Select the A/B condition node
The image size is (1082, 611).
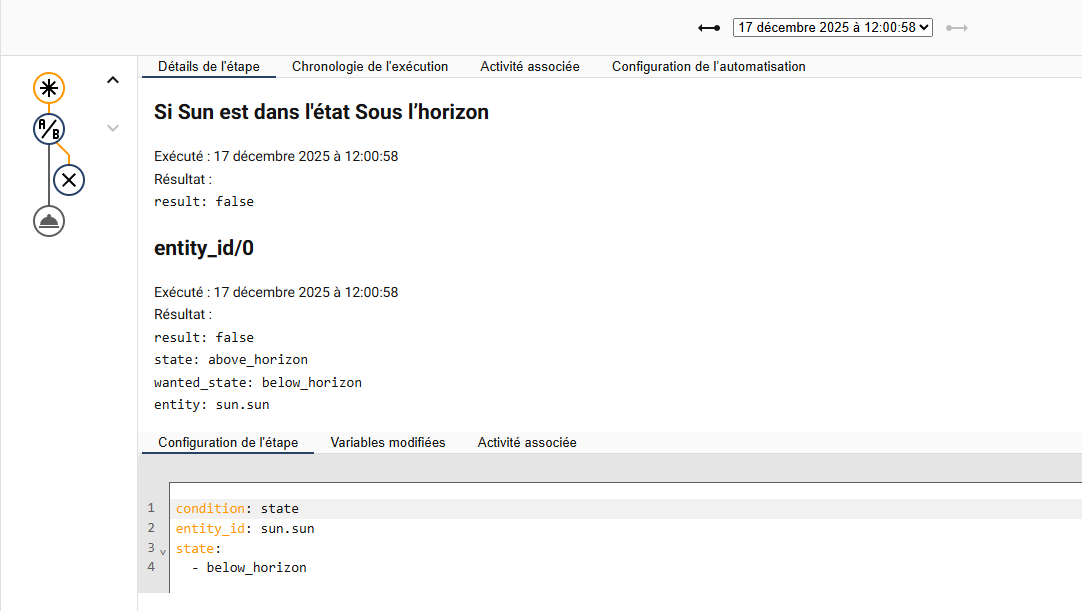pyautogui.click(x=48, y=128)
